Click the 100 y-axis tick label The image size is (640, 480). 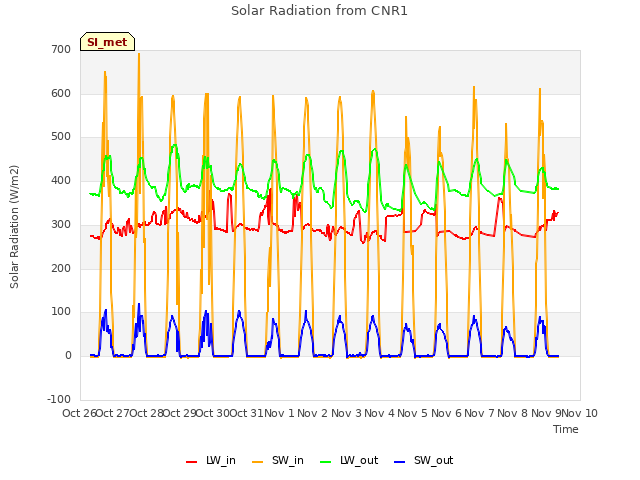(x=61, y=312)
